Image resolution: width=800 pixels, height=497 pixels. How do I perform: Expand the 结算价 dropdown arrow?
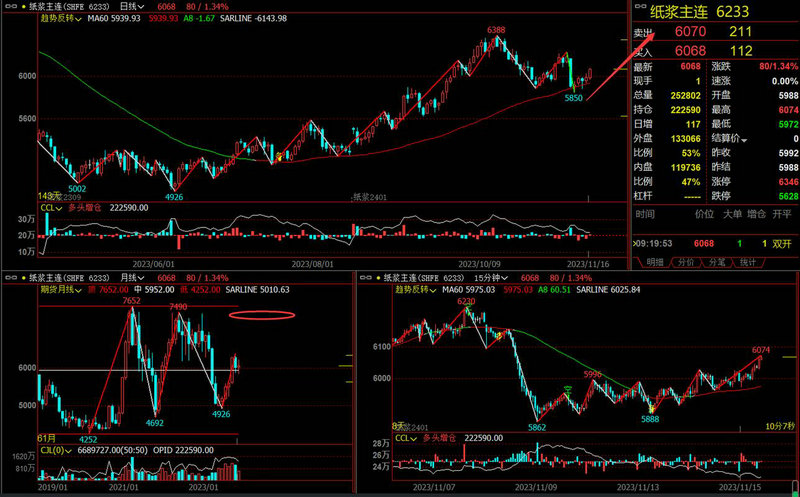point(742,138)
